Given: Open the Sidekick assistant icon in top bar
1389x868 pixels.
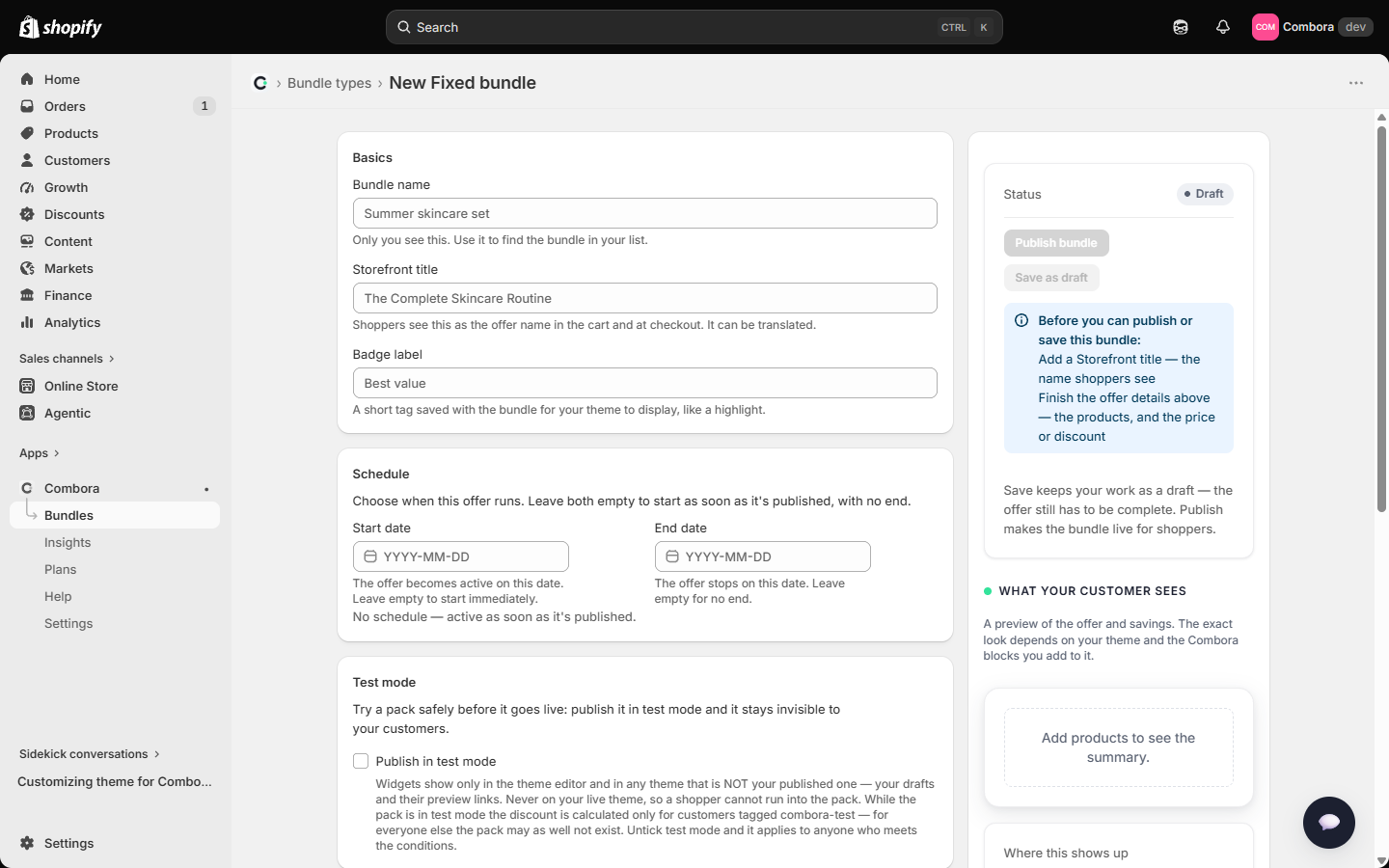Looking at the screenshot, I should coord(1181,27).
